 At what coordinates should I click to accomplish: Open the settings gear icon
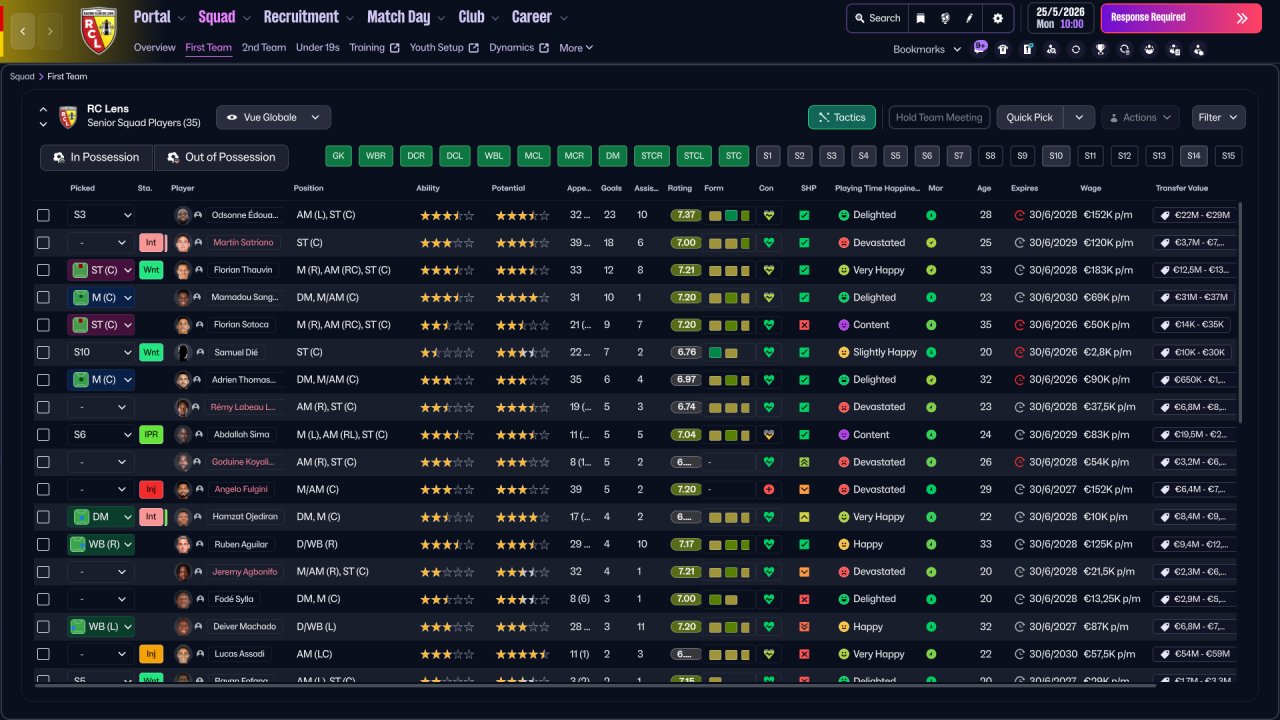(997, 18)
